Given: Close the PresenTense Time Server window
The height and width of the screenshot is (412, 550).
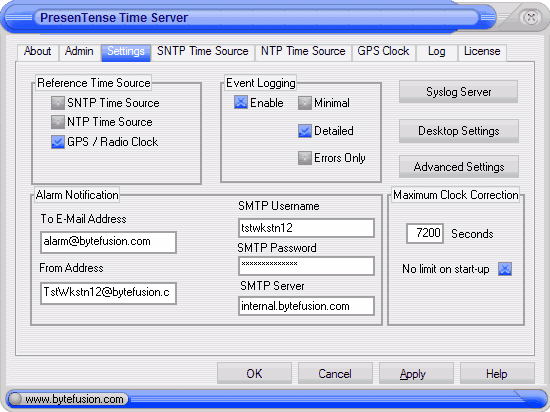Looking at the screenshot, I should click(x=531, y=17).
